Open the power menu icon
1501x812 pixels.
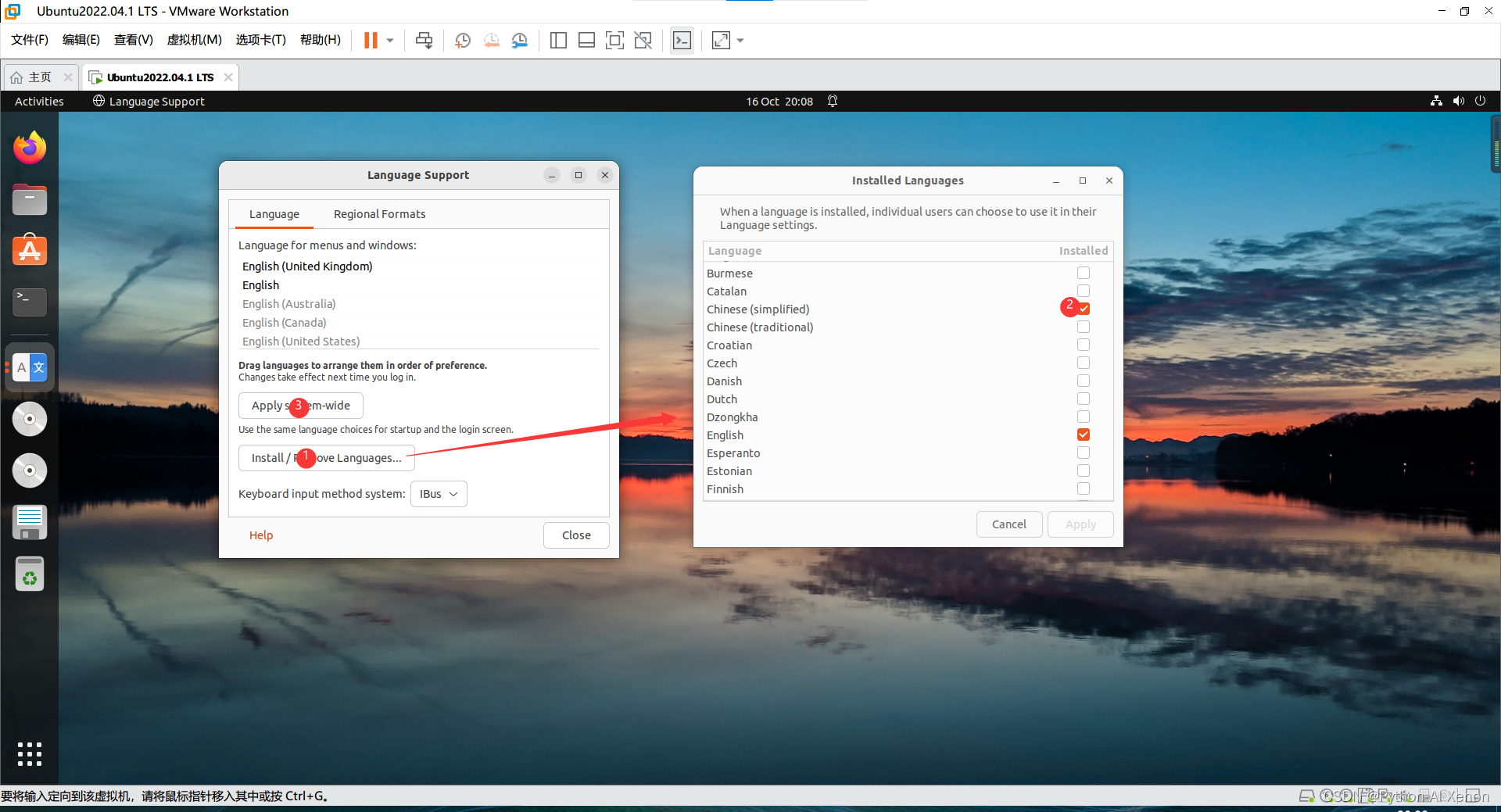(1480, 102)
